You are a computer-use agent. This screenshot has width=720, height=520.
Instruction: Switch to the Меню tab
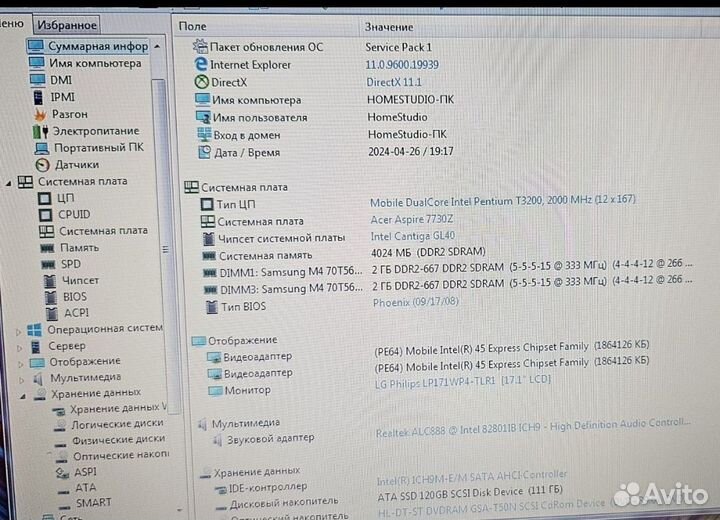point(12,24)
